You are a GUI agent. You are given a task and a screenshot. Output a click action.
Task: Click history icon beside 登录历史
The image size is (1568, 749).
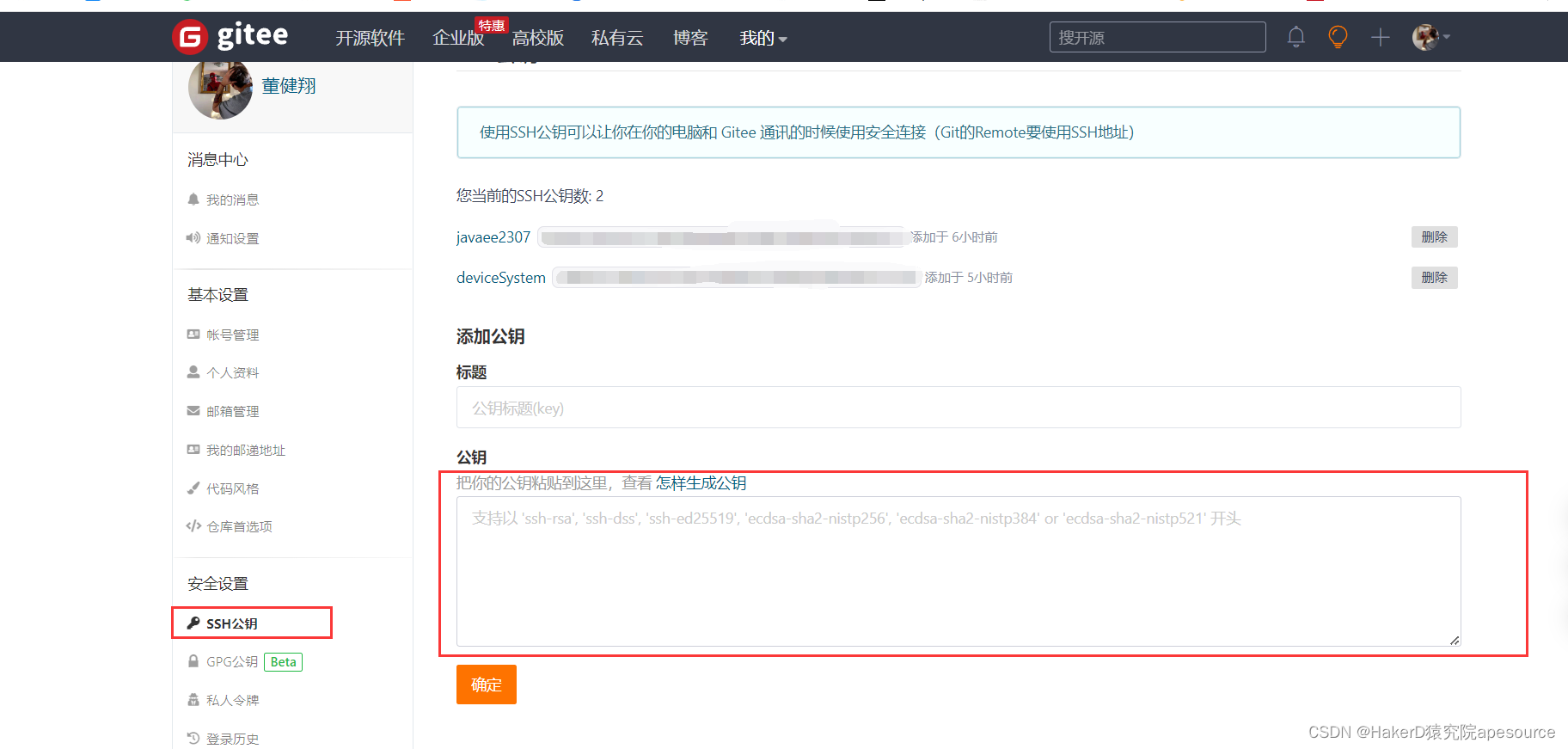(193, 739)
